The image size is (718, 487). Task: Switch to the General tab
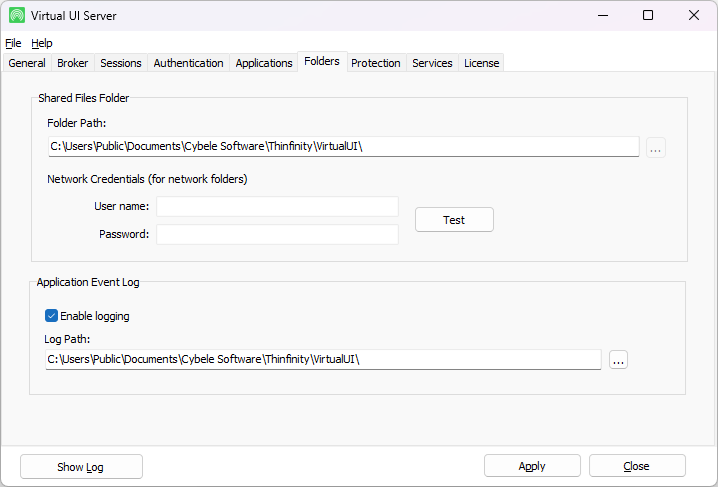pyautogui.click(x=27, y=63)
